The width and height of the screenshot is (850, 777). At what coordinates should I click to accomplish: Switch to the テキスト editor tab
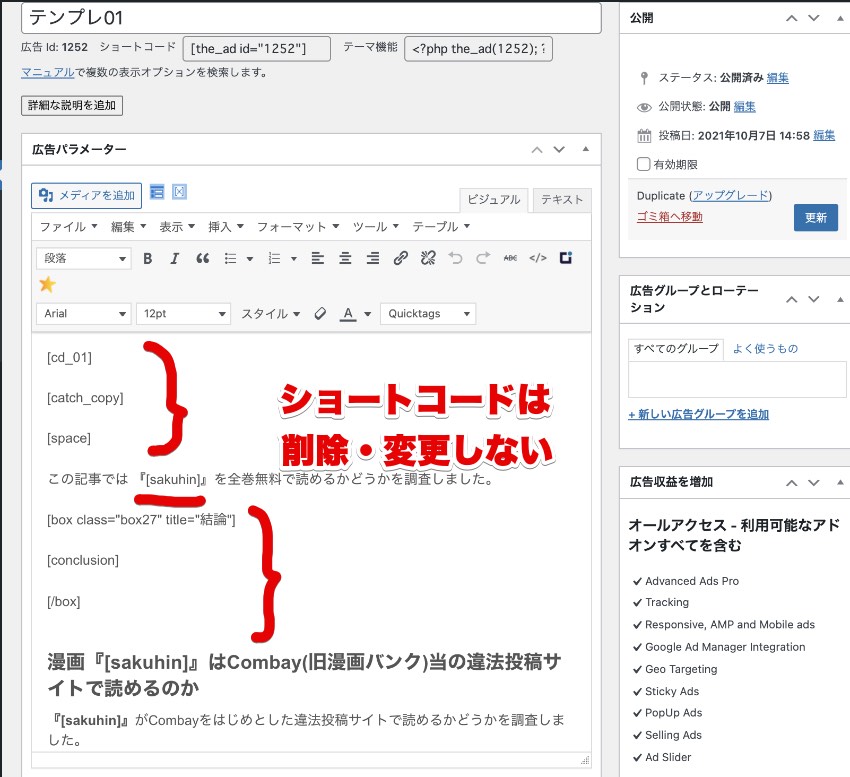(561, 200)
